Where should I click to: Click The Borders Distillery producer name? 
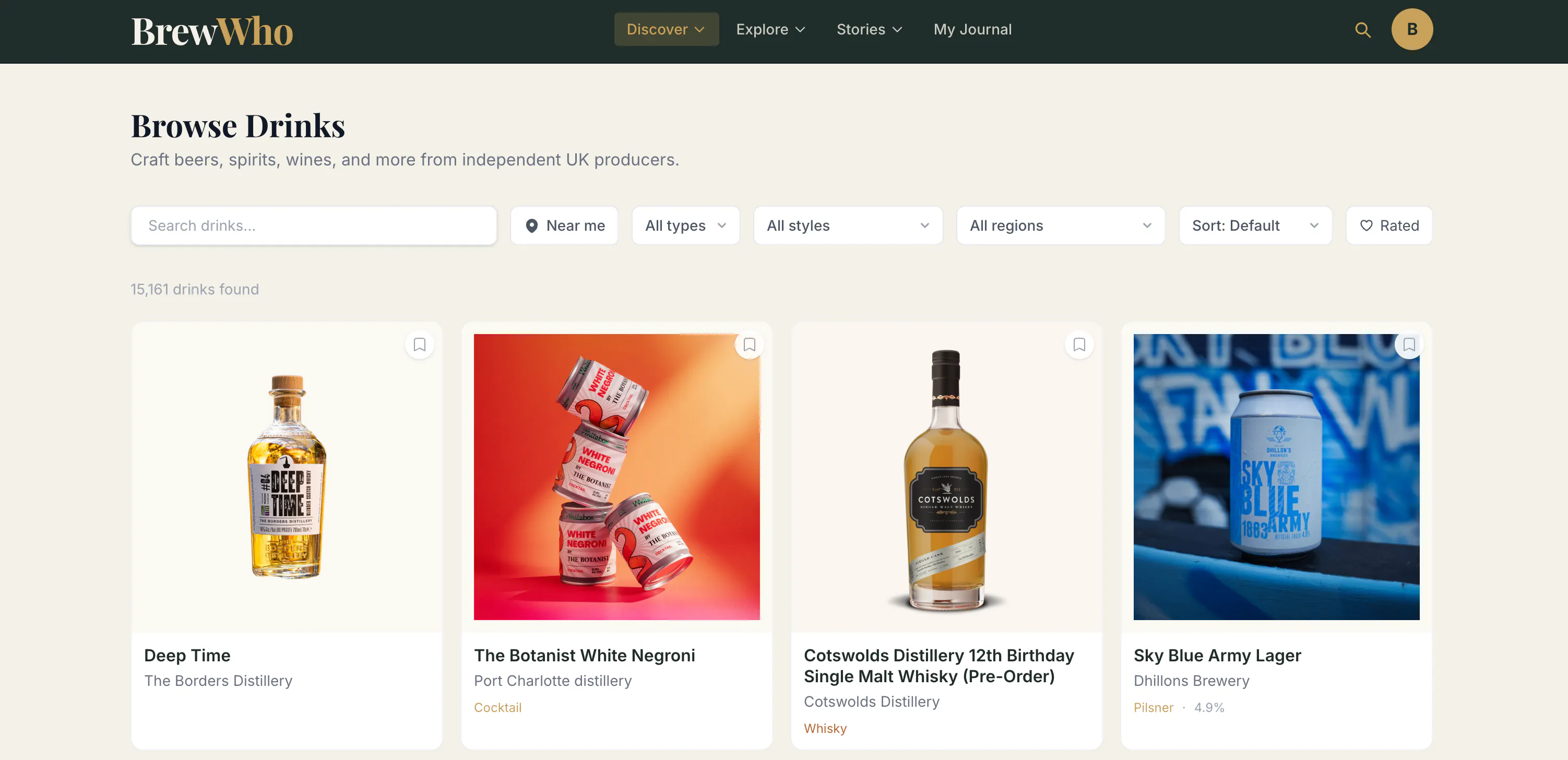(218, 681)
